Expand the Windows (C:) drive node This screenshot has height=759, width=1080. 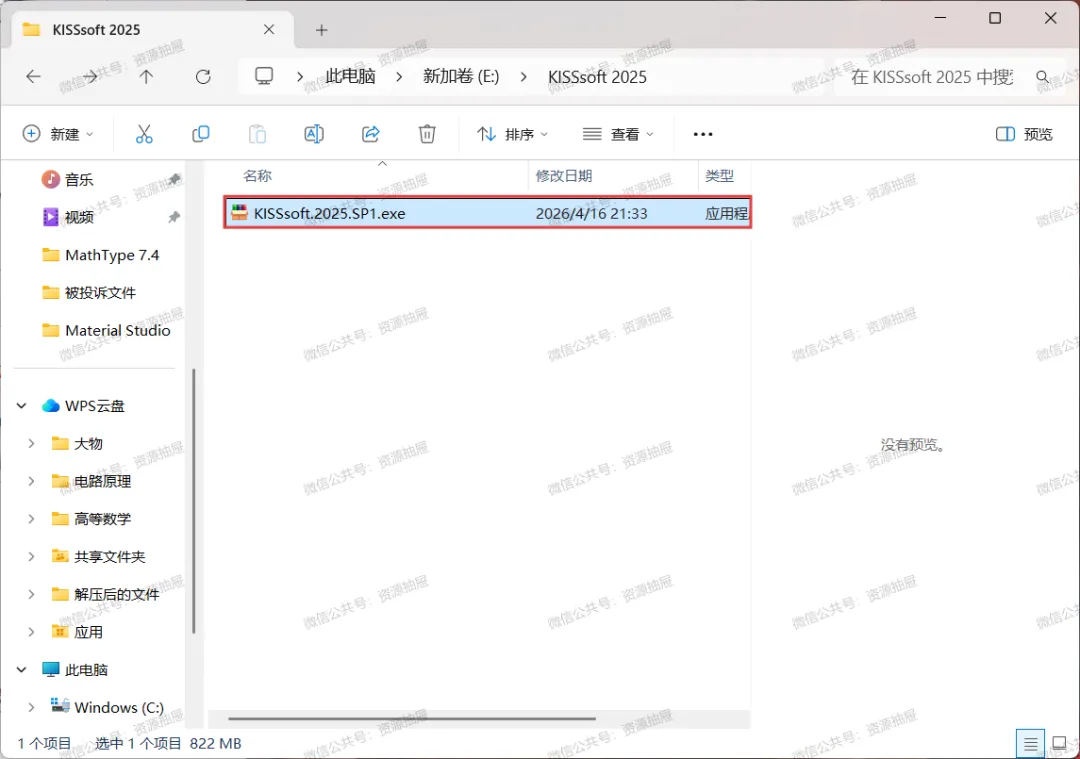tap(31, 707)
